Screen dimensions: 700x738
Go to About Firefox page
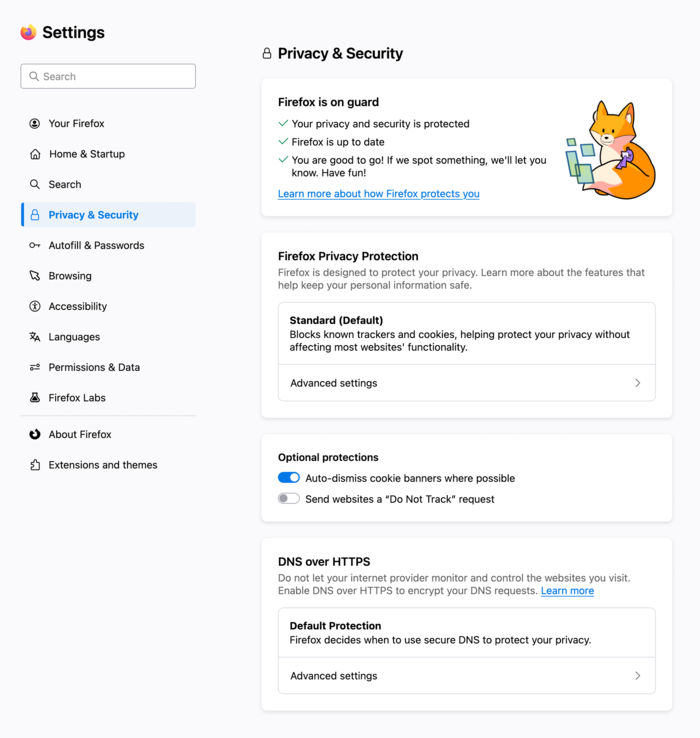(x=80, y=435)
